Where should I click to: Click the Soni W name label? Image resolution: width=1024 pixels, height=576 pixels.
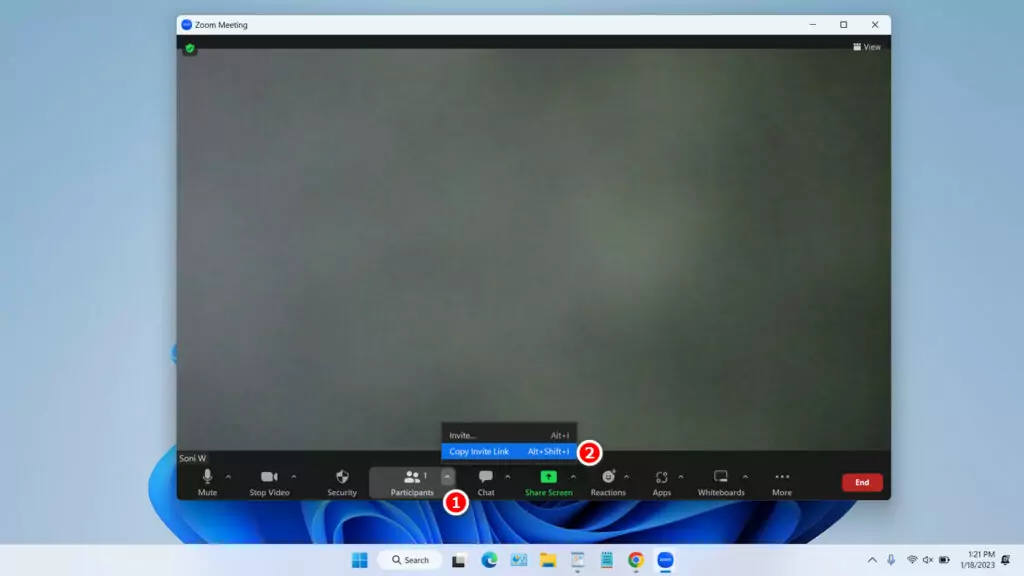(x=193, y=458)
